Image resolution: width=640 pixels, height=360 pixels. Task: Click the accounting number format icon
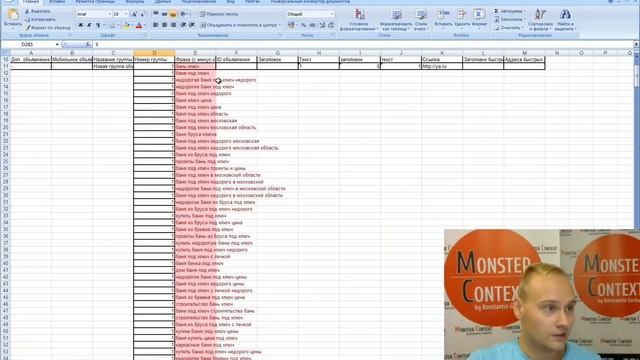[291, 25]
